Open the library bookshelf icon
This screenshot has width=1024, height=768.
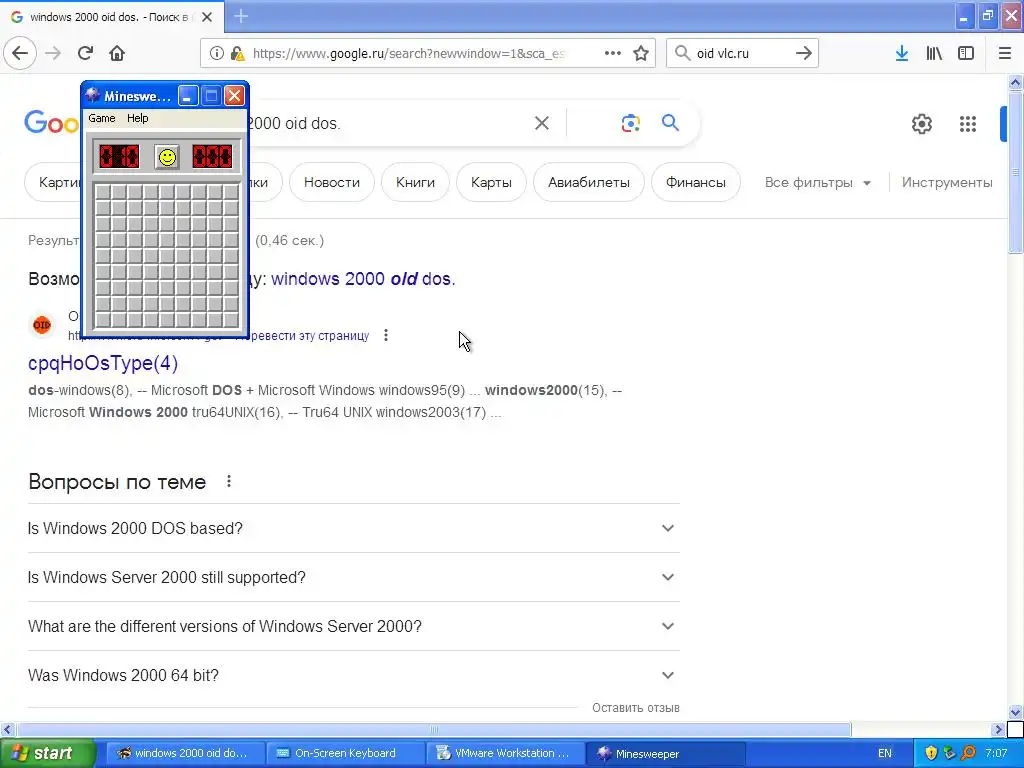click(934, 53)
